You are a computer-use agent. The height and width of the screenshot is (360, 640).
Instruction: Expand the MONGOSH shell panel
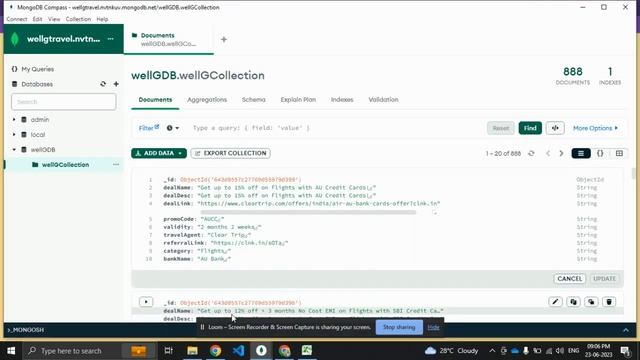(x=626, y=330)
